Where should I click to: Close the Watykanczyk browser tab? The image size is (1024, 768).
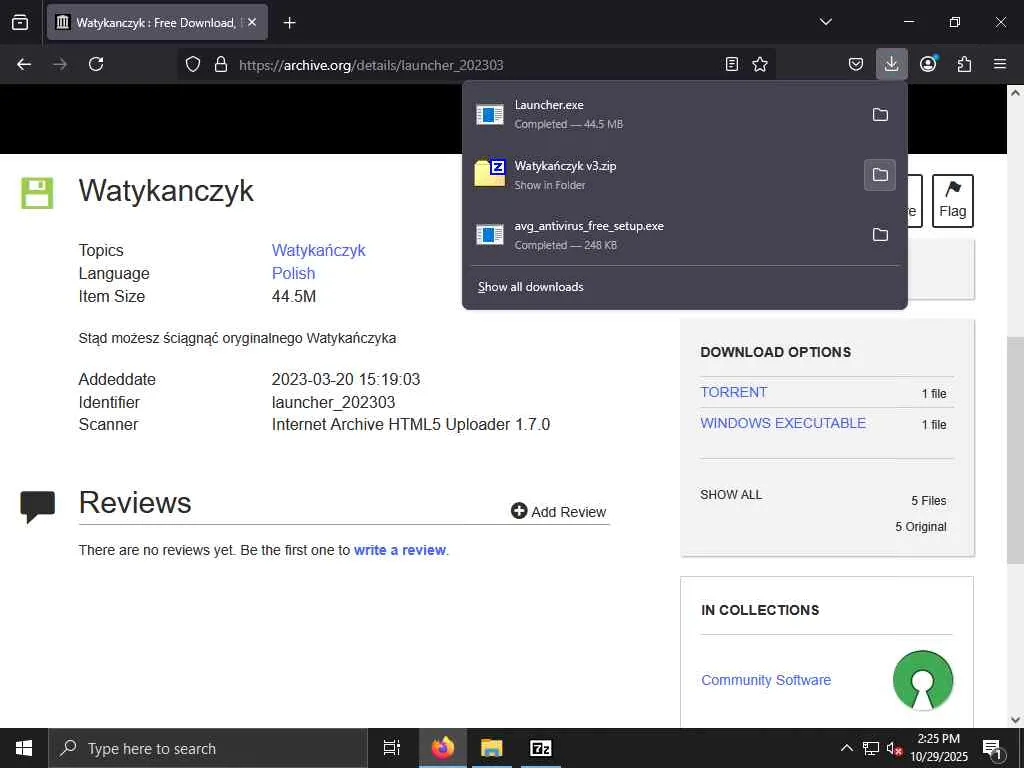252,22
